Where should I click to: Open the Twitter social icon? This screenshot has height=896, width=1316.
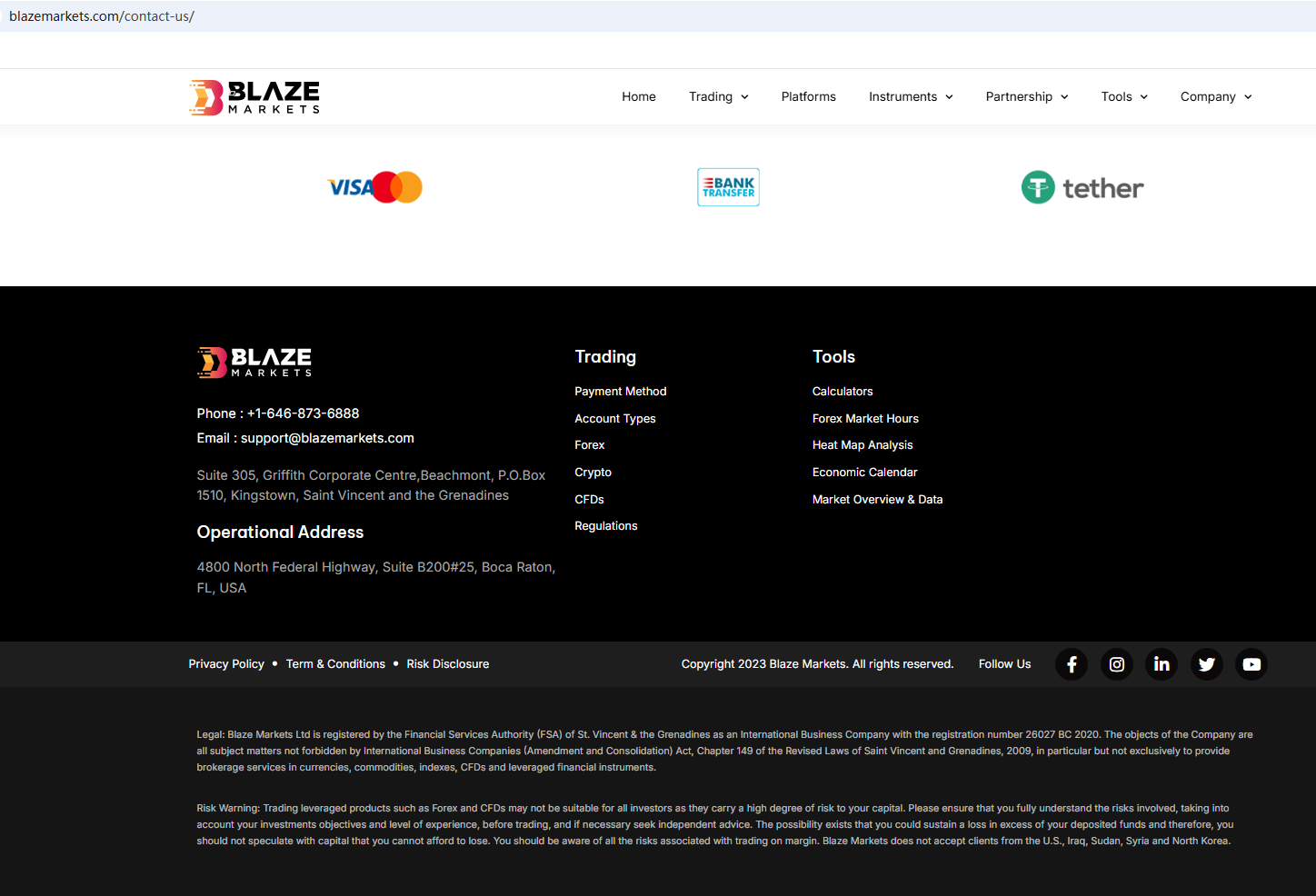(1207, 664)
